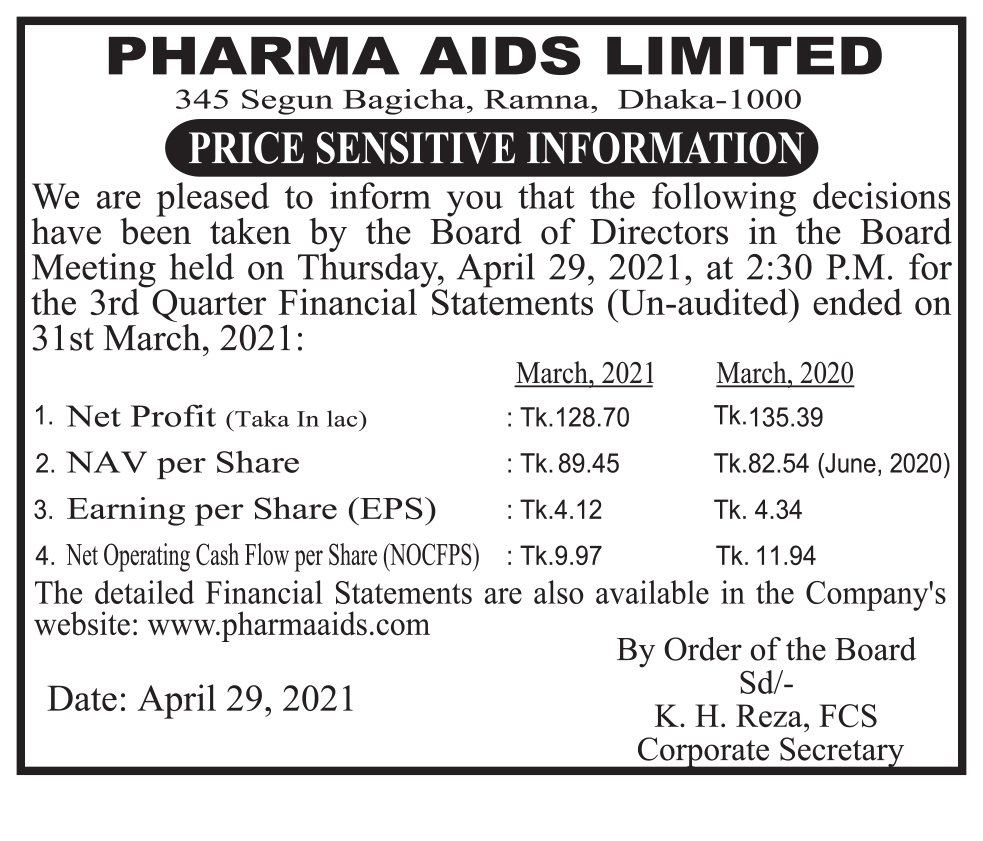Select the Earning per Share (EPS) label
The image size is (983, 841).
251,510
